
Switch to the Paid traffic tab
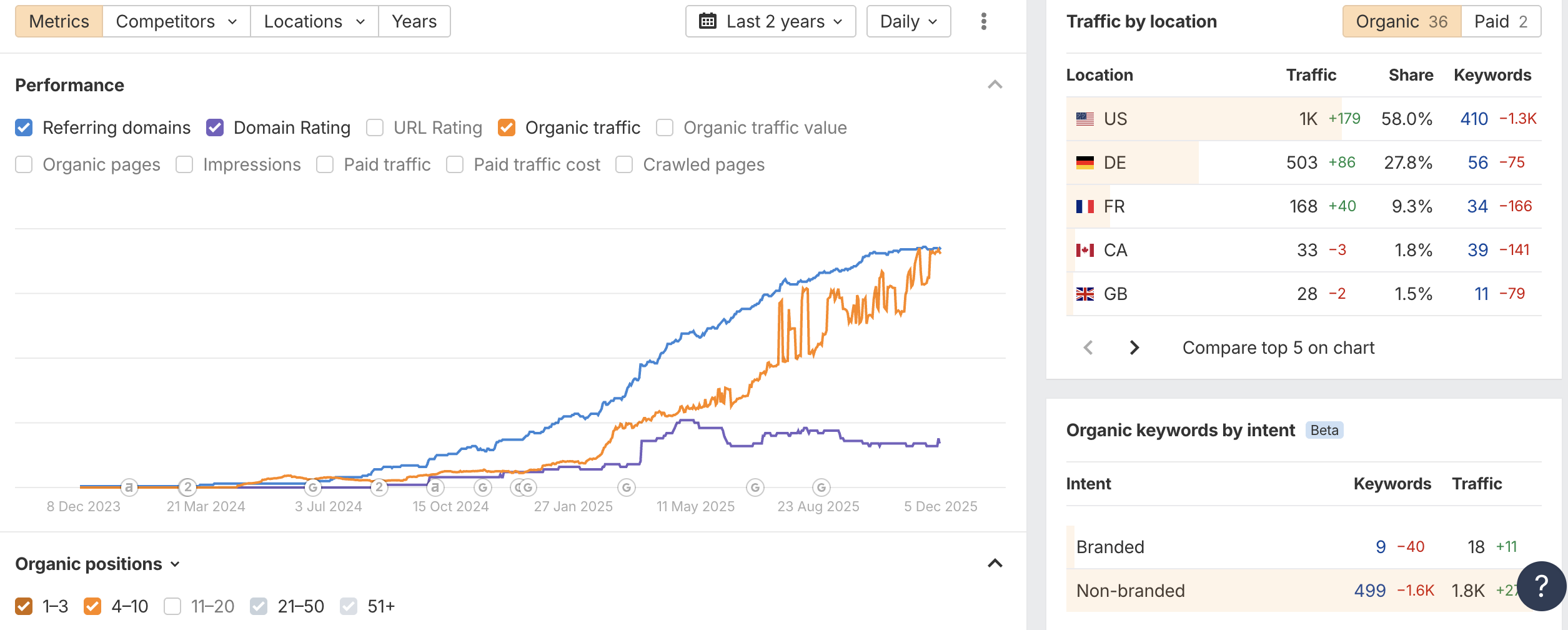(x=1501, y=21)
